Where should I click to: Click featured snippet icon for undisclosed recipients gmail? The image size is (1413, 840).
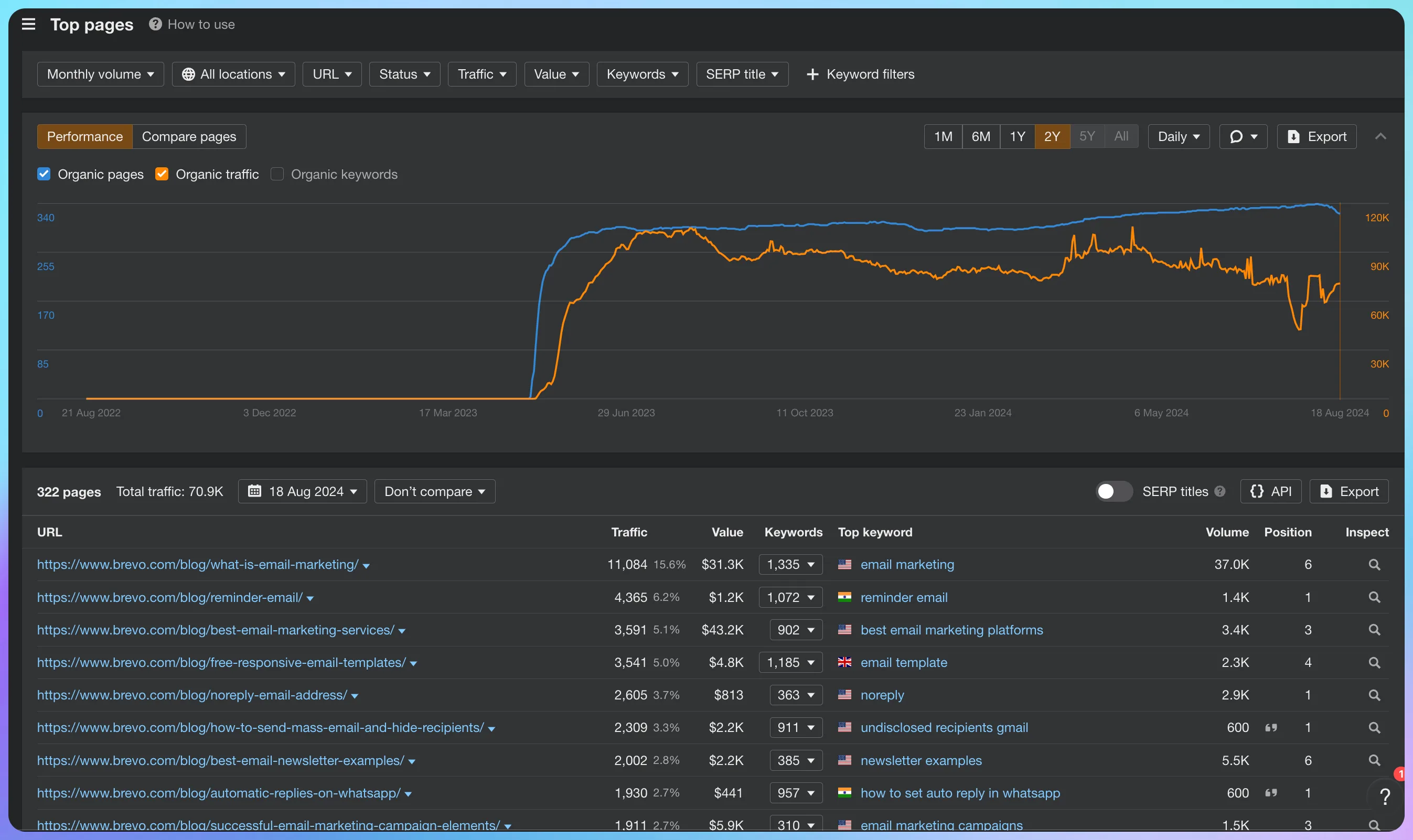click(x=1271, y=727)
